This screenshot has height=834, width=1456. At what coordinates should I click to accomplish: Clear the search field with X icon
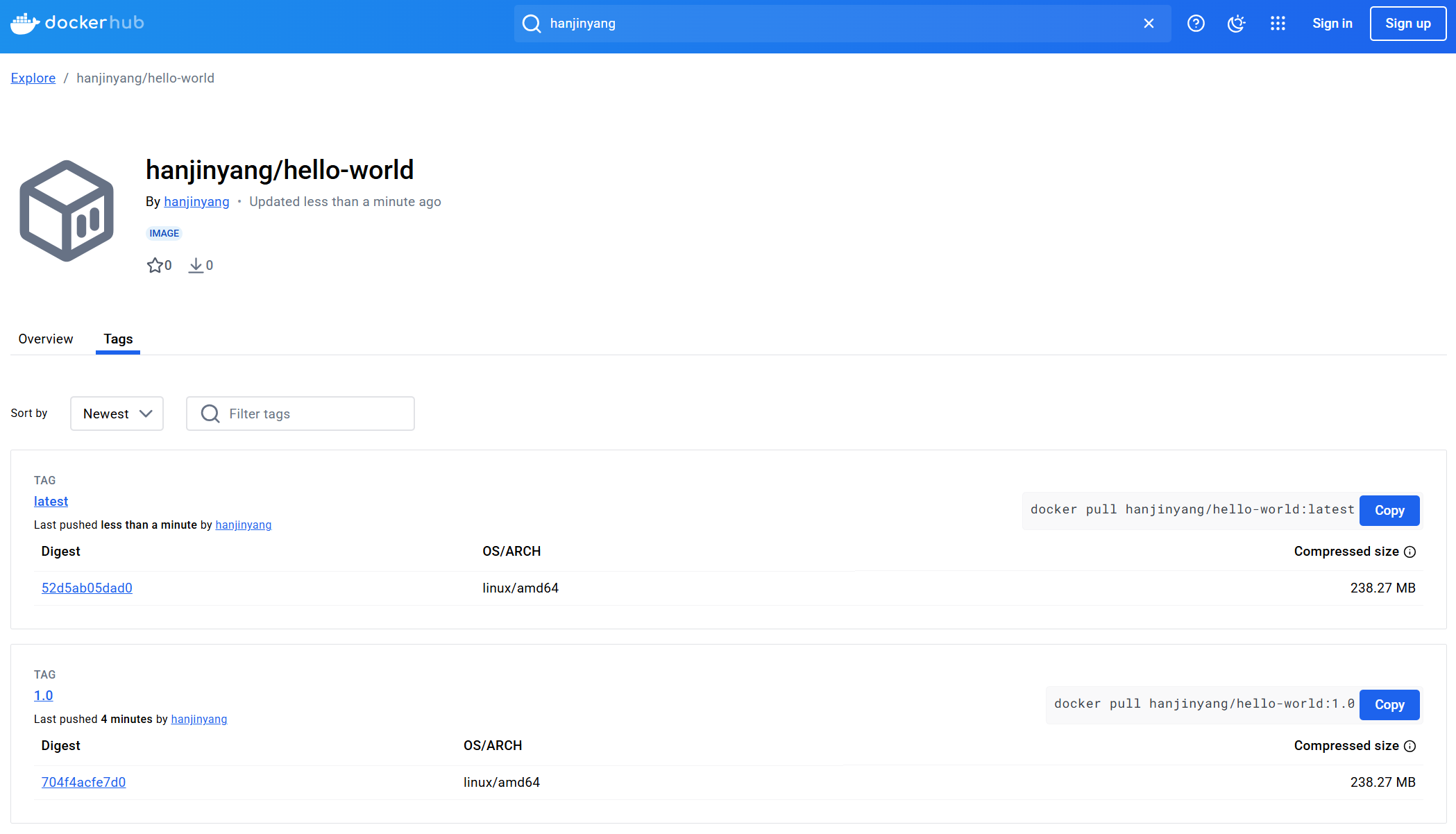[x=1149, y=24]
